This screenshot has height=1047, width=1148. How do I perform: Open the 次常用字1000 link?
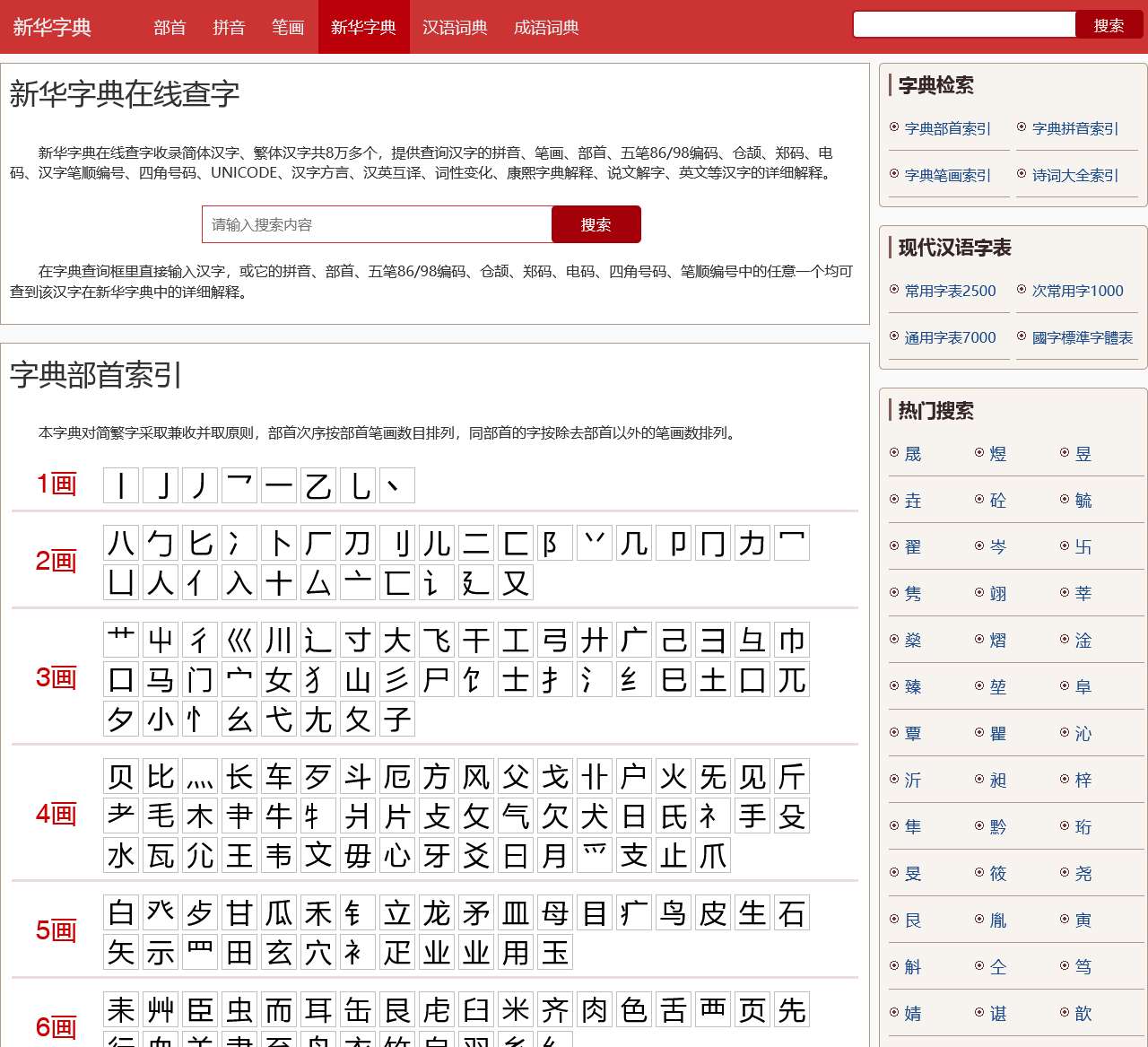[x=1078, y=291]
